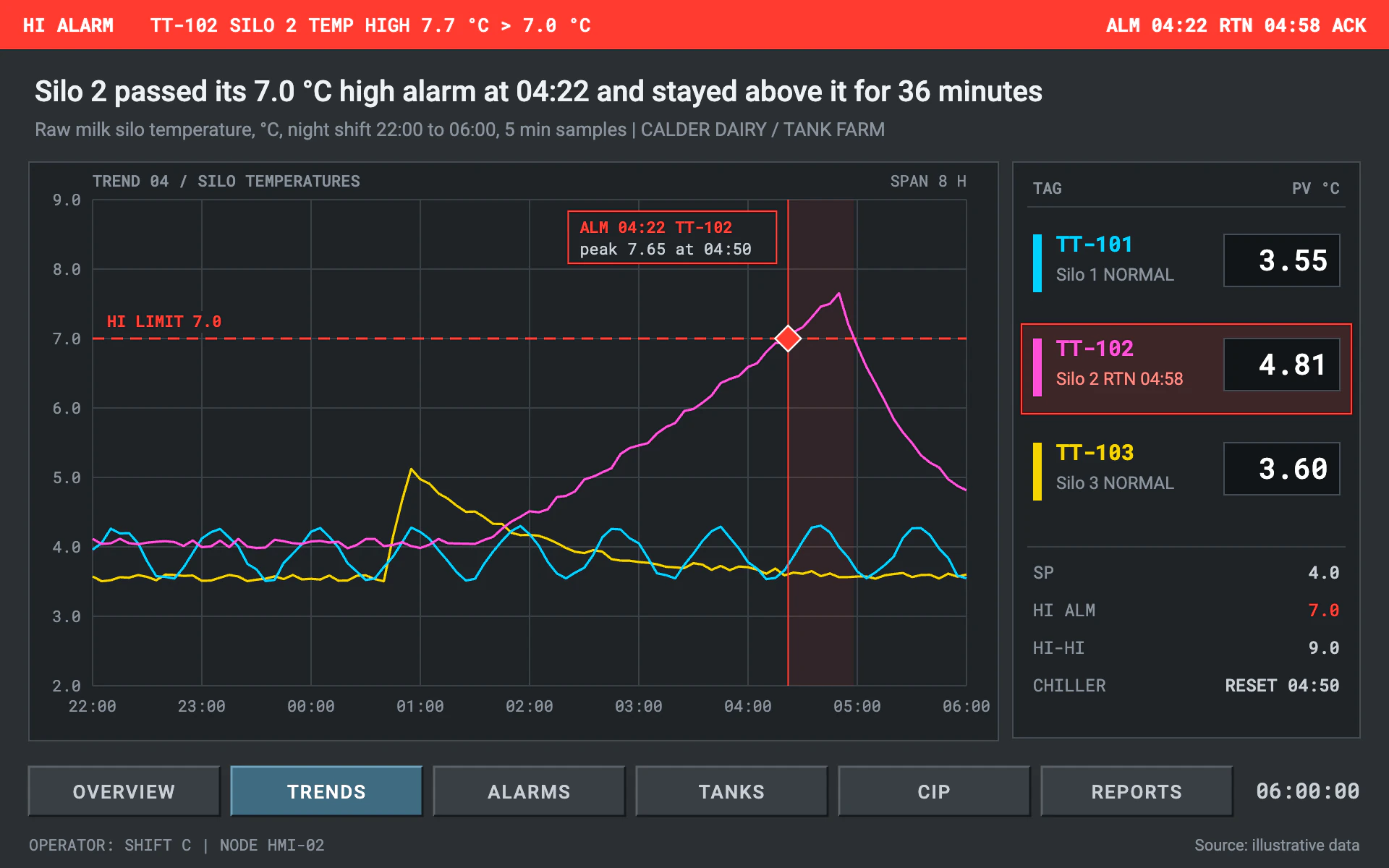1389x868 pixels.
Task: Click the 22:00 time axis label
Action: click(93, 706)
